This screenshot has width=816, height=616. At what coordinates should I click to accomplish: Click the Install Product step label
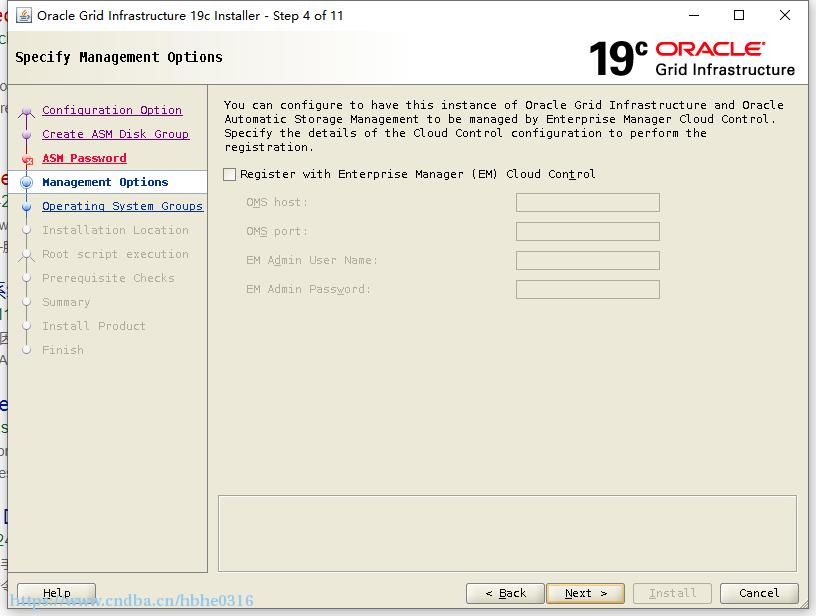pos(94,326)
